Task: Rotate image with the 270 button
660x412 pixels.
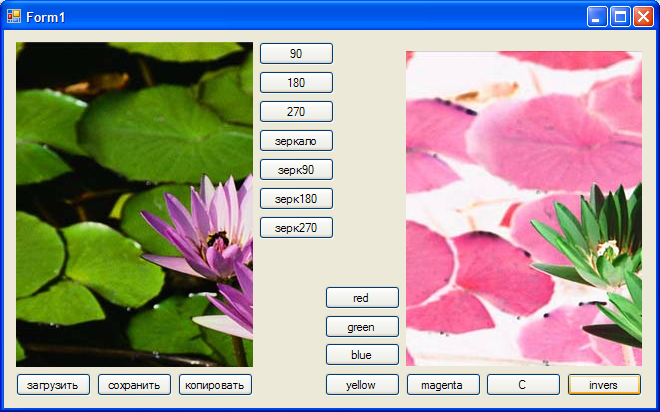Action: pyautogui.click(x=296, y=112)
